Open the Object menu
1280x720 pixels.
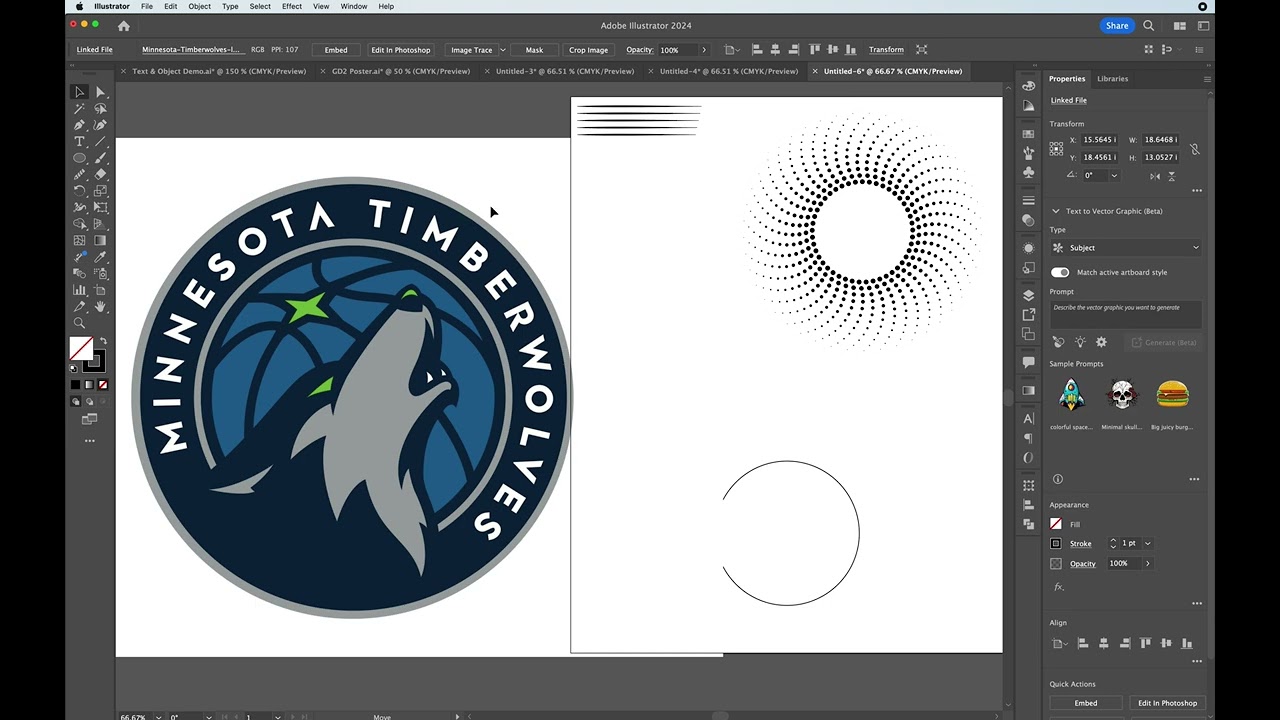[200, 6]
